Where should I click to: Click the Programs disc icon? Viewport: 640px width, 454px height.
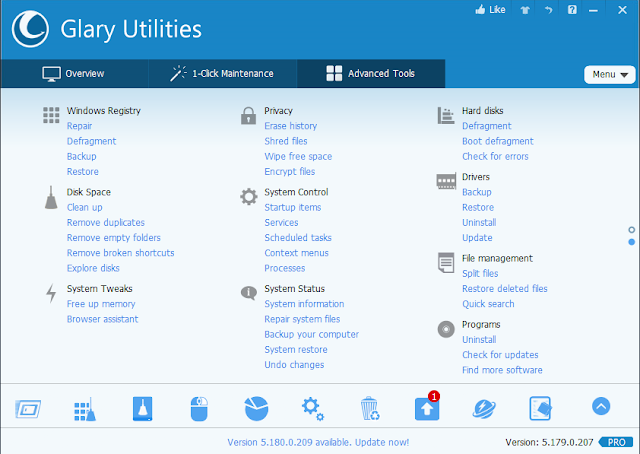click(446, 329)
